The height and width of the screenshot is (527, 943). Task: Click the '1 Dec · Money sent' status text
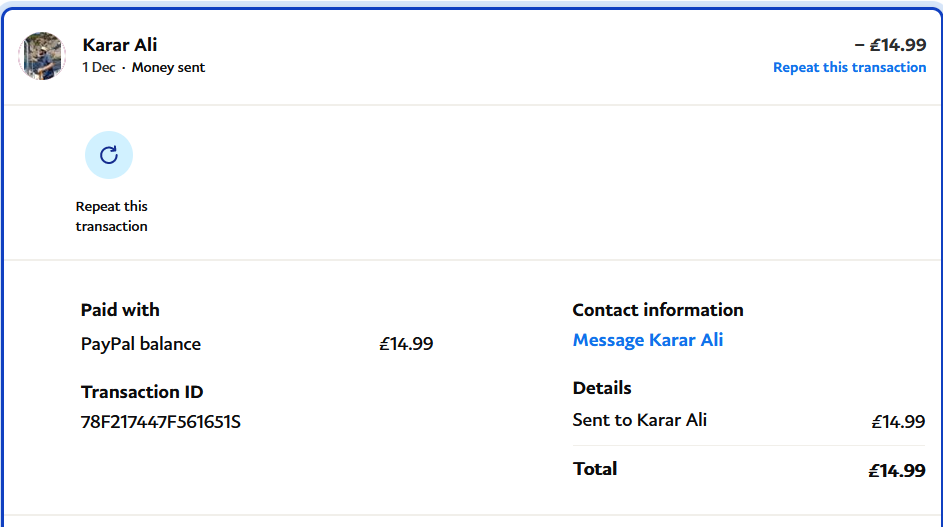click(x=143, y=68)
